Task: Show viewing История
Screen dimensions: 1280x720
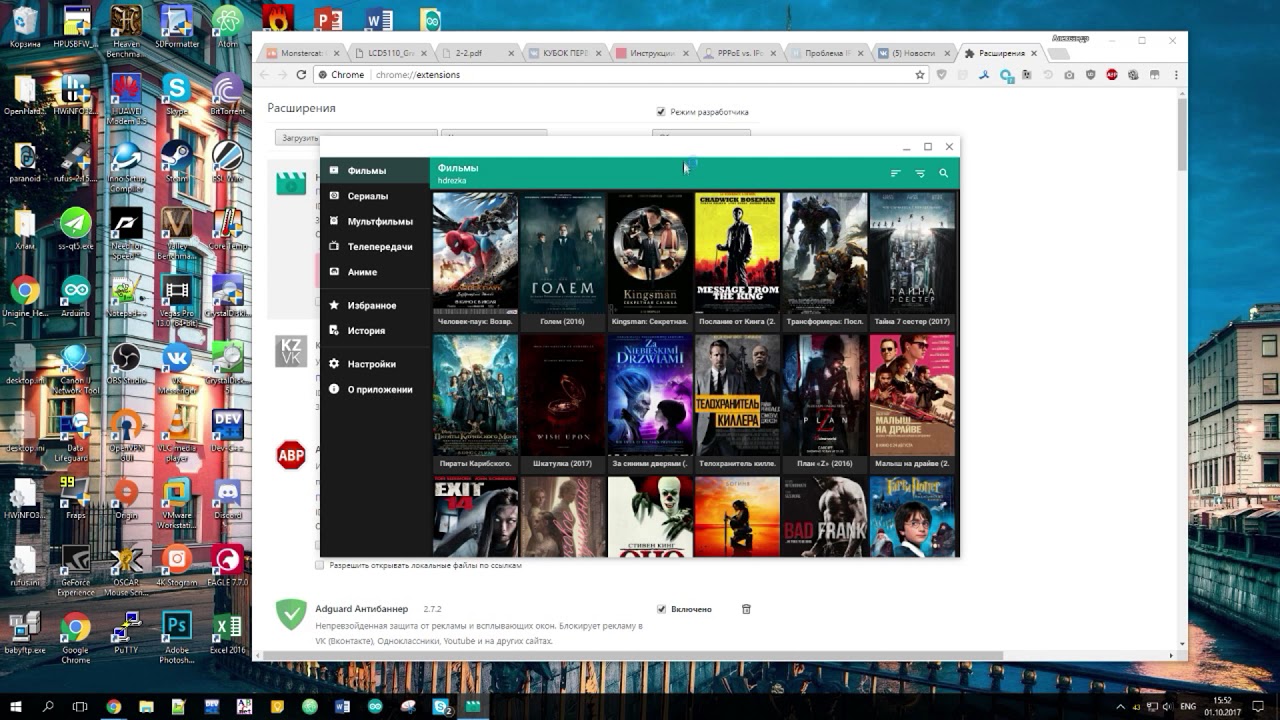Action: pyautogui.click(x=375, y=330)
